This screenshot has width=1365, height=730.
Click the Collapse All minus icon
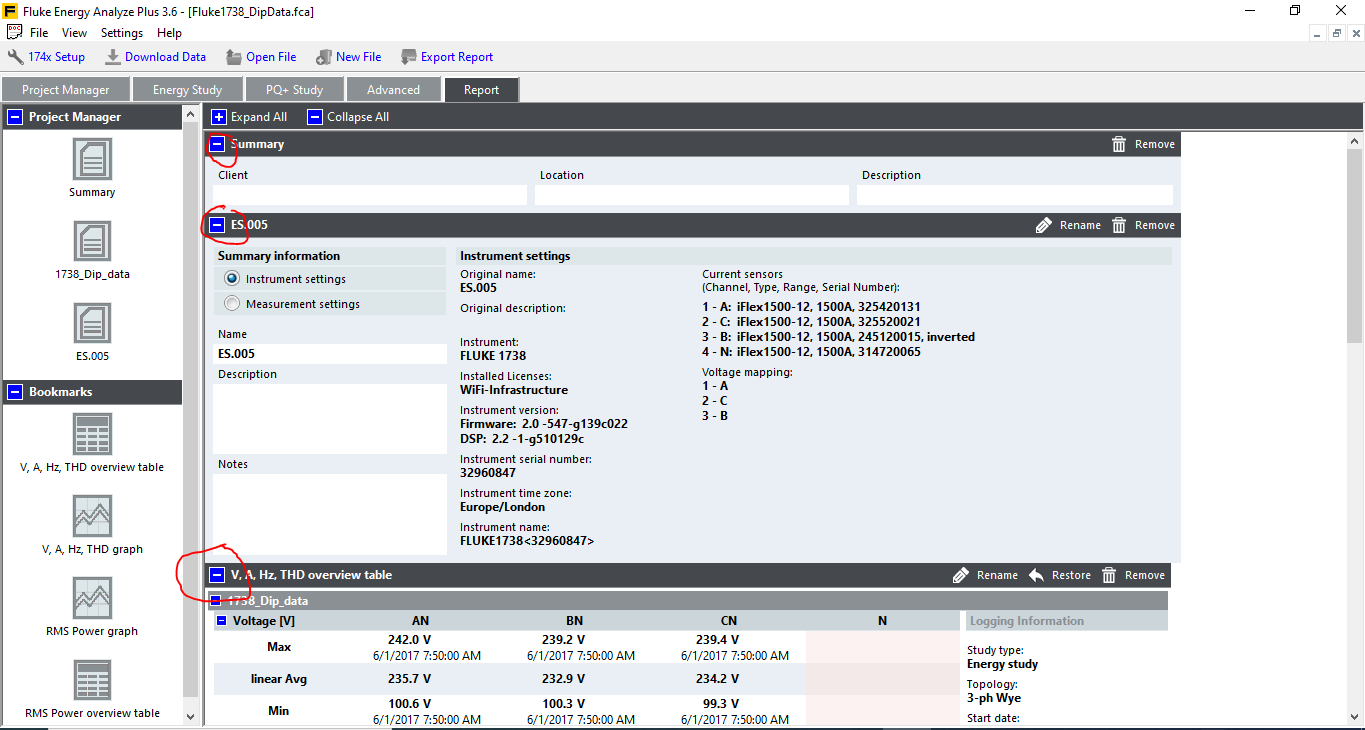(315, 117)
